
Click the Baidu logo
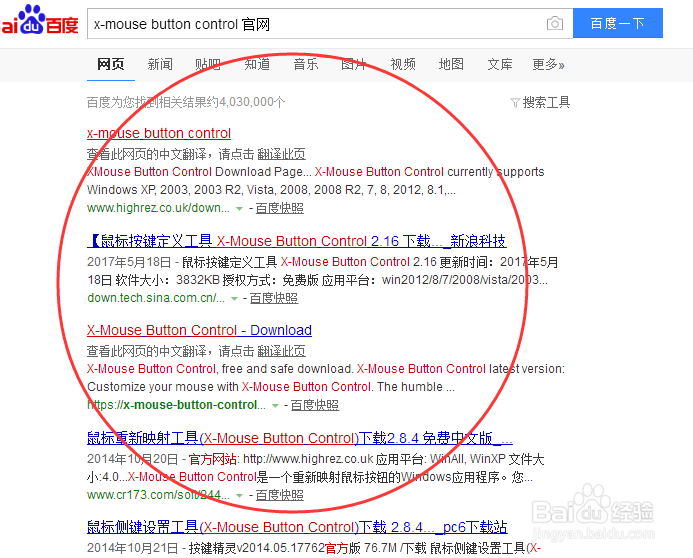point(40,20)
